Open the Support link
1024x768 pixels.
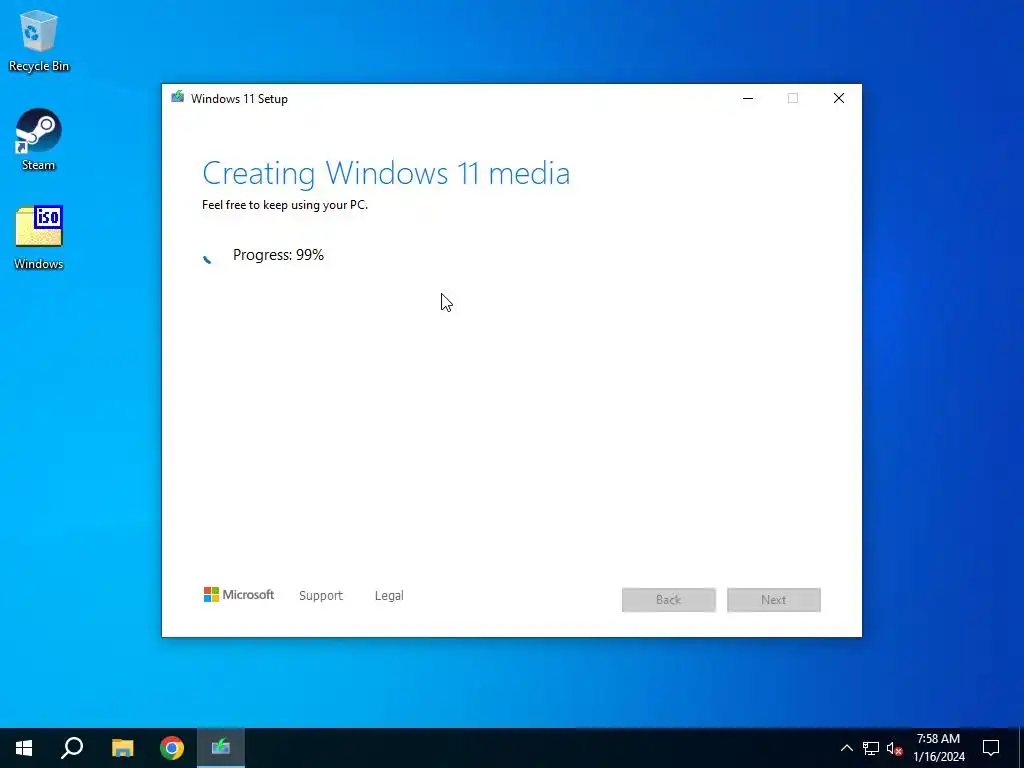click(x=321, y=596)
